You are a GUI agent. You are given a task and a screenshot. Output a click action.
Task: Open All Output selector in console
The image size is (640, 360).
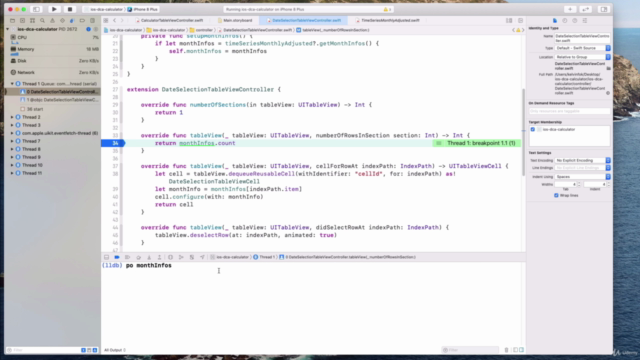115,350
